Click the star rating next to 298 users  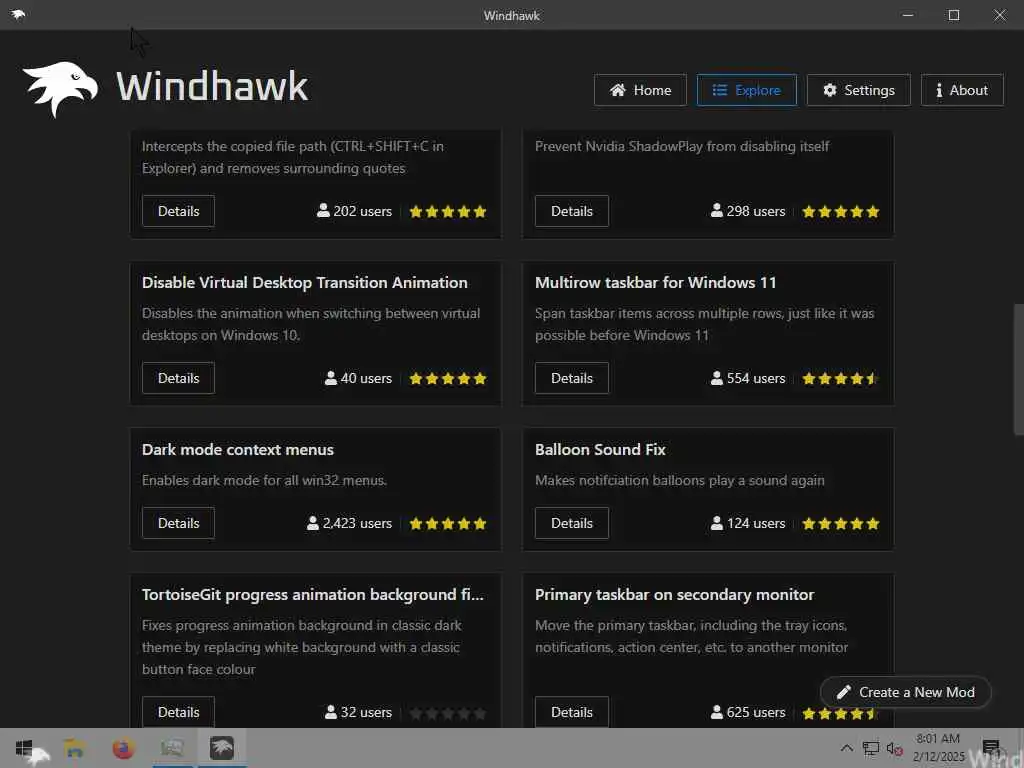pyautogui.click(x=840, y=212)
